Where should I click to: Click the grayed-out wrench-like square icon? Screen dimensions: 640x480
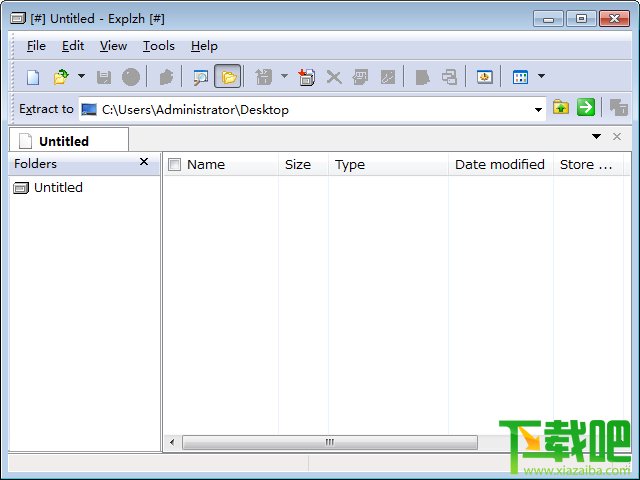point(388,77)
